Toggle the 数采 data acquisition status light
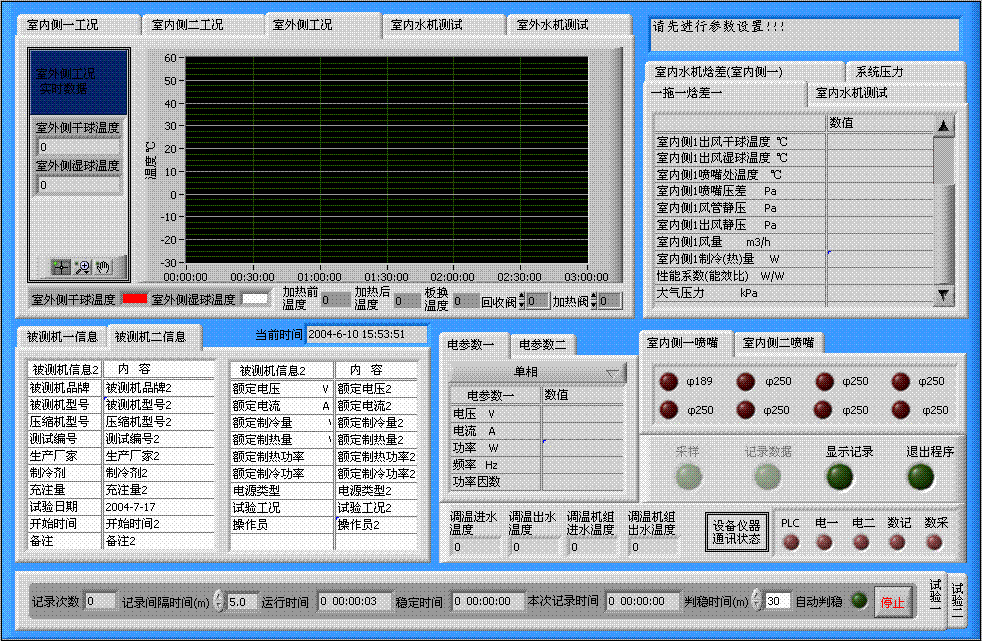Viewport: 982px width, 641px height. click(936, 543)
